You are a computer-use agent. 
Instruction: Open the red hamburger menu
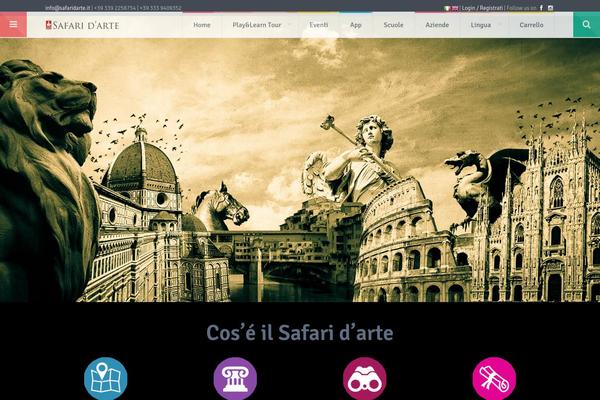13,24
